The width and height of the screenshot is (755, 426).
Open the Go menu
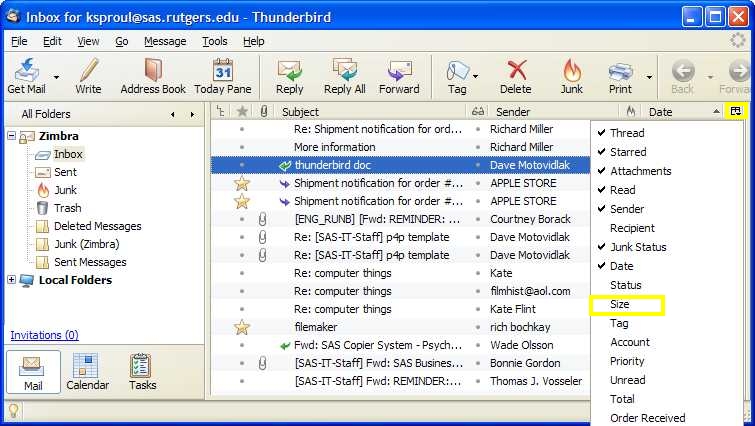pyautogui.click(x=122, y=41)
